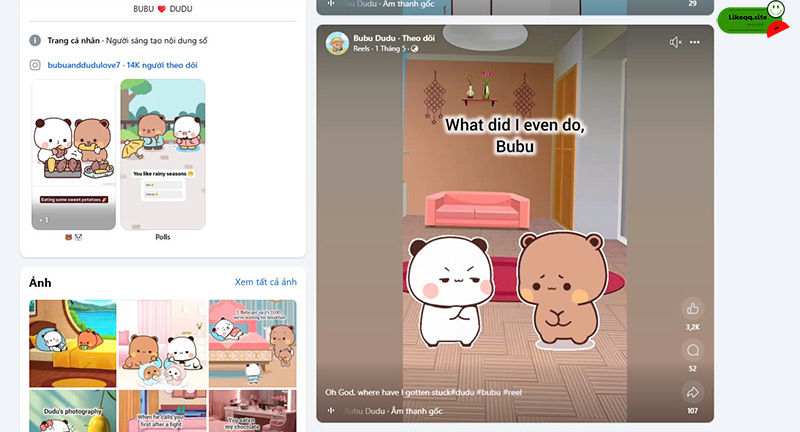The image size is (800, 432).
Task: Open Bubu Dudu profile avatar on reel
Action: tap(337, 43)
